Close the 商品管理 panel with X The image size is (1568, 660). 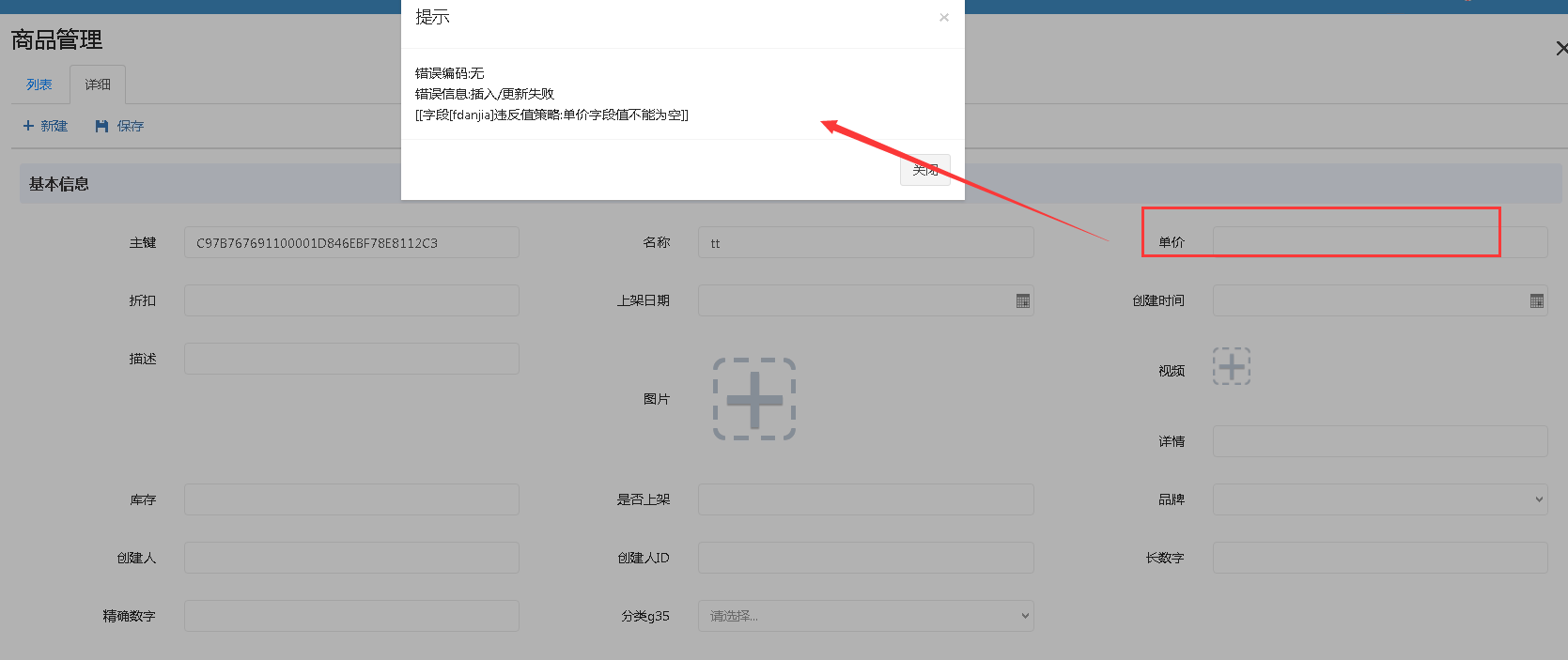[x=1560, y=48]
